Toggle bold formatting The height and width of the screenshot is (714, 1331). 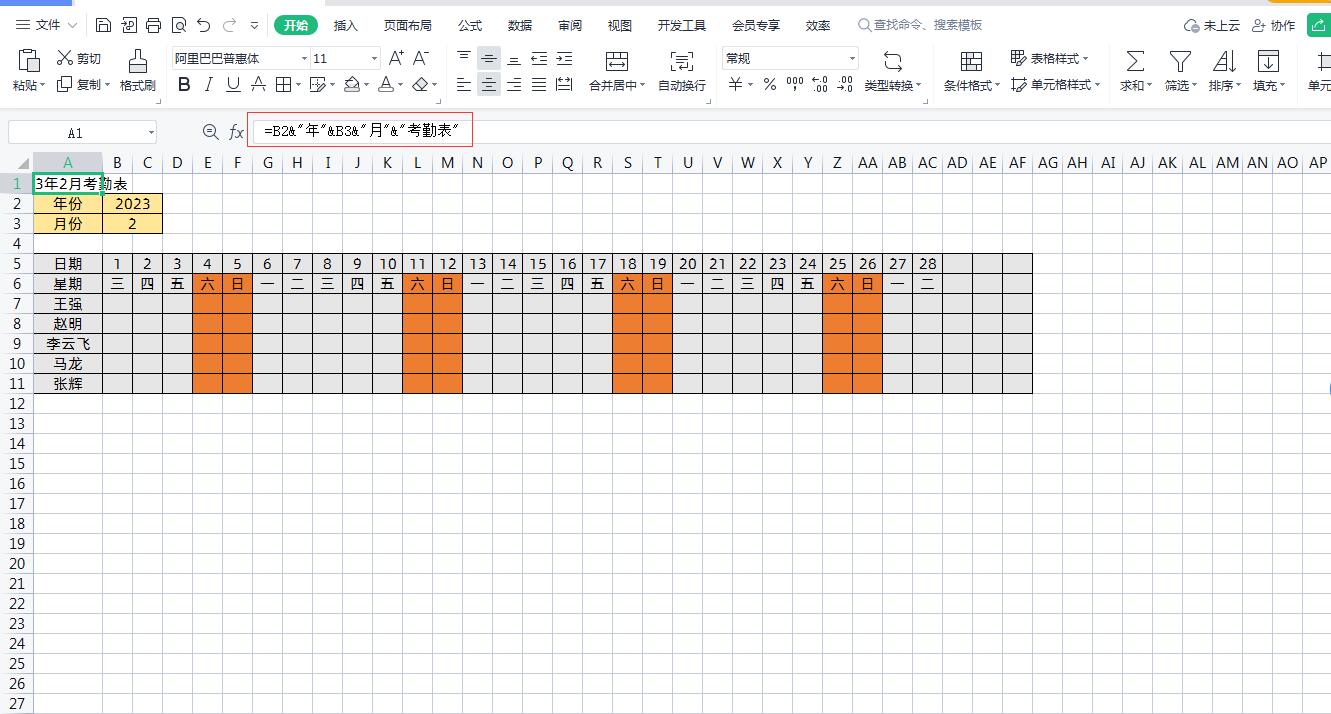(x=183, y=84)
